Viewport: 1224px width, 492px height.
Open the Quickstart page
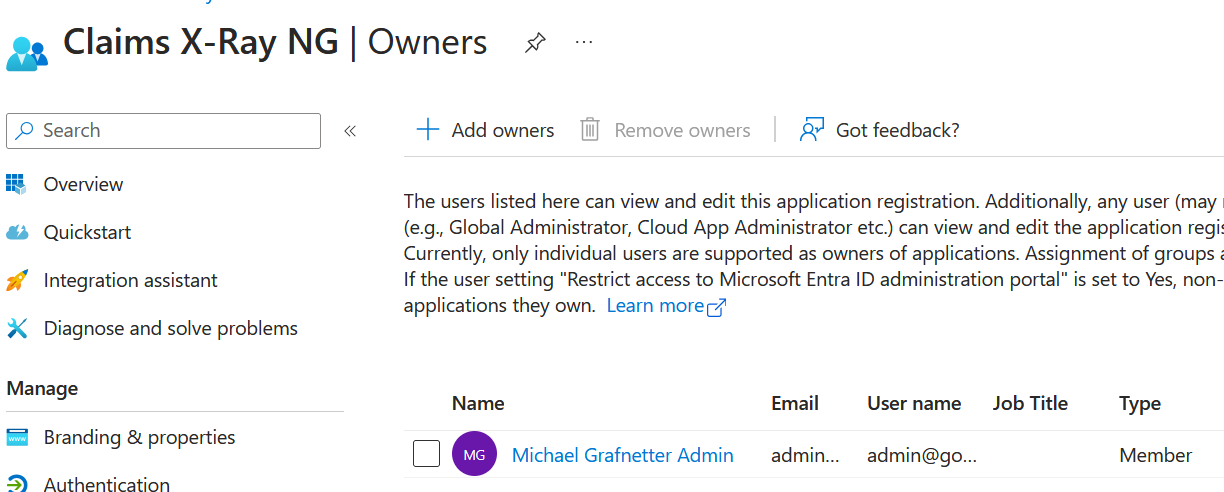87,232
